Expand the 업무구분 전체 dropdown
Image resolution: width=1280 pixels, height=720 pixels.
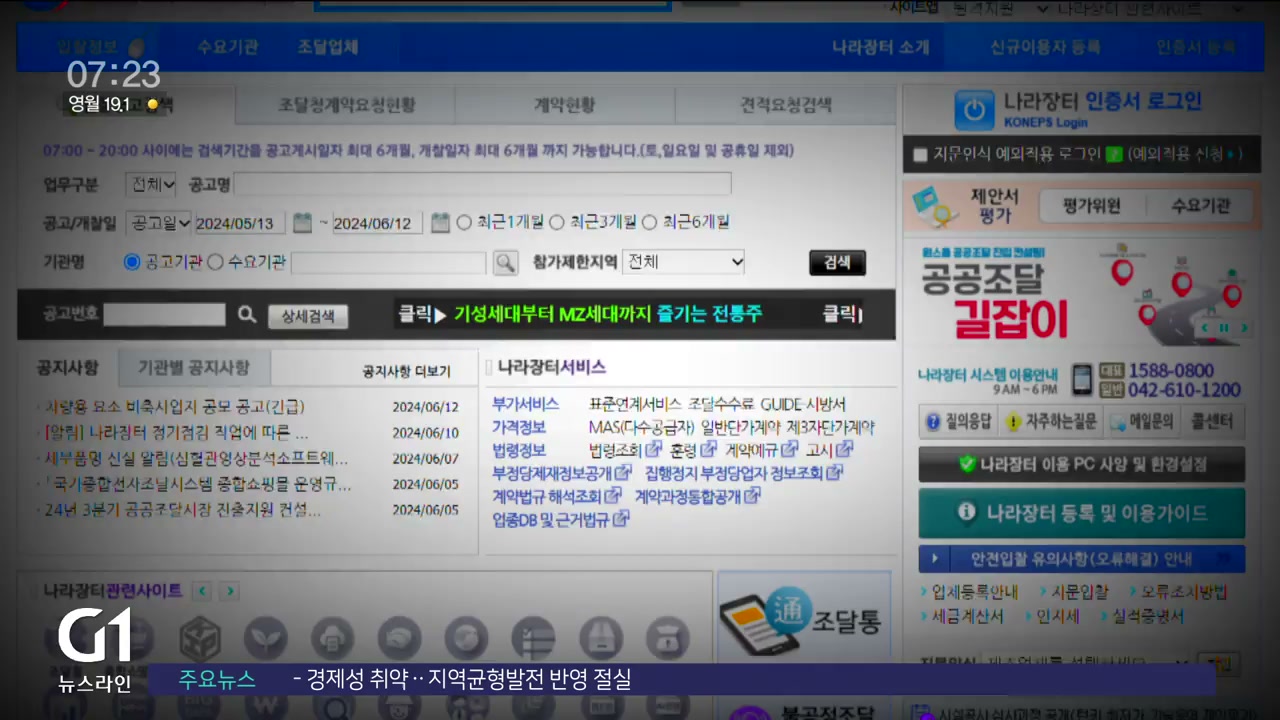tap(151, 184)
